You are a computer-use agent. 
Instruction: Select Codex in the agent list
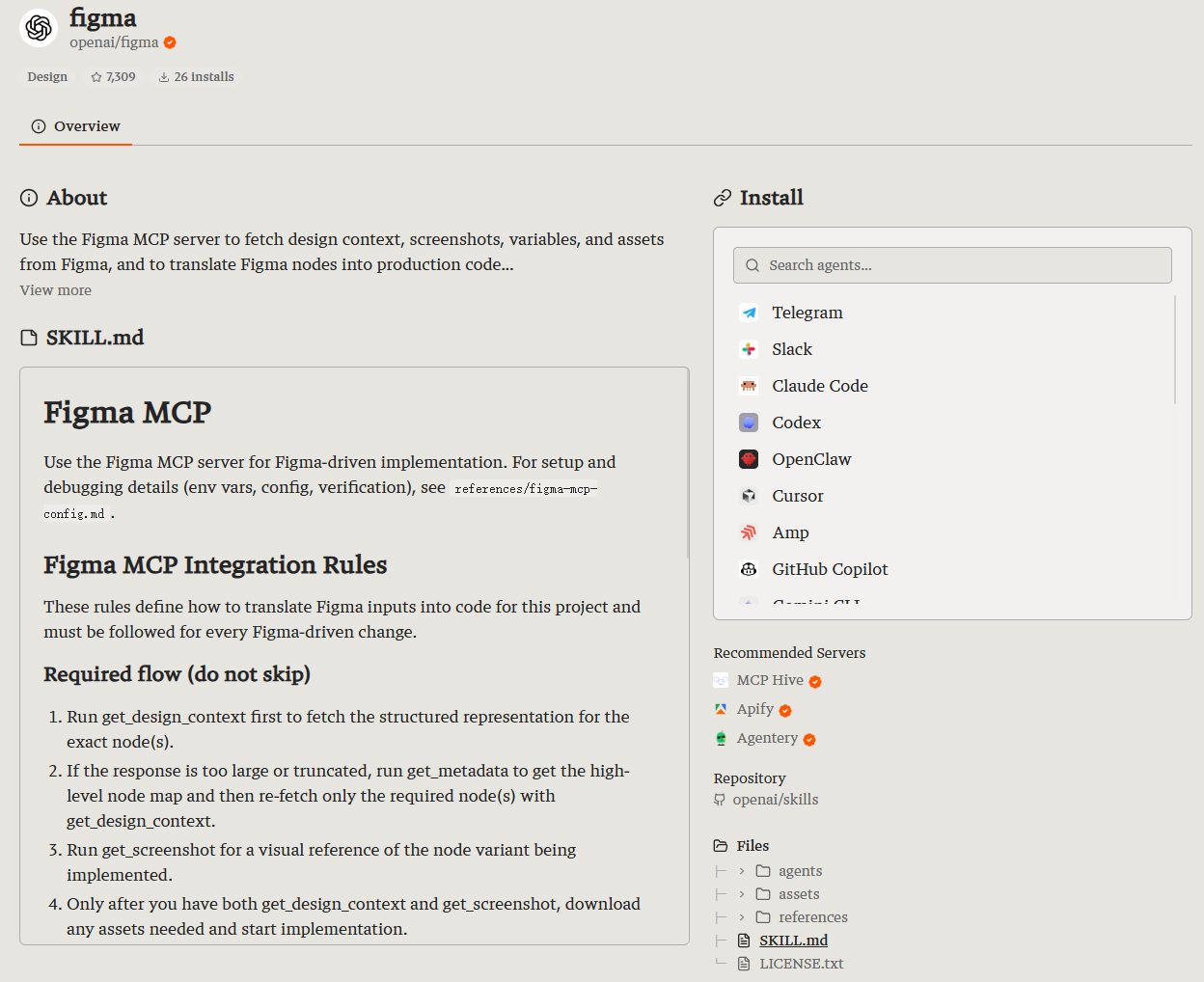[x=952, y=423]
